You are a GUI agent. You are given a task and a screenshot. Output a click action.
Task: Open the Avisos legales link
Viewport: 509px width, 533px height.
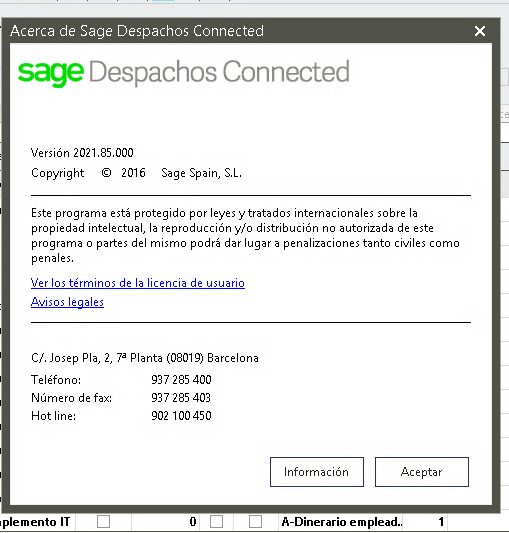click(x=67, y=302)
